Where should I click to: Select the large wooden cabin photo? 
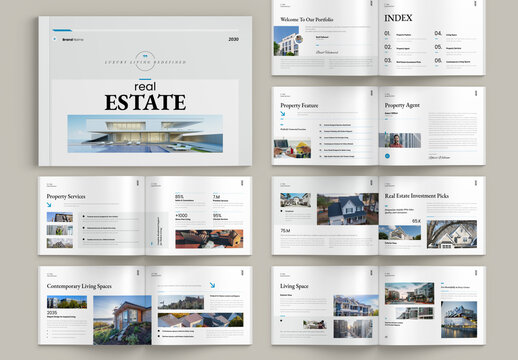pos(122,320)
